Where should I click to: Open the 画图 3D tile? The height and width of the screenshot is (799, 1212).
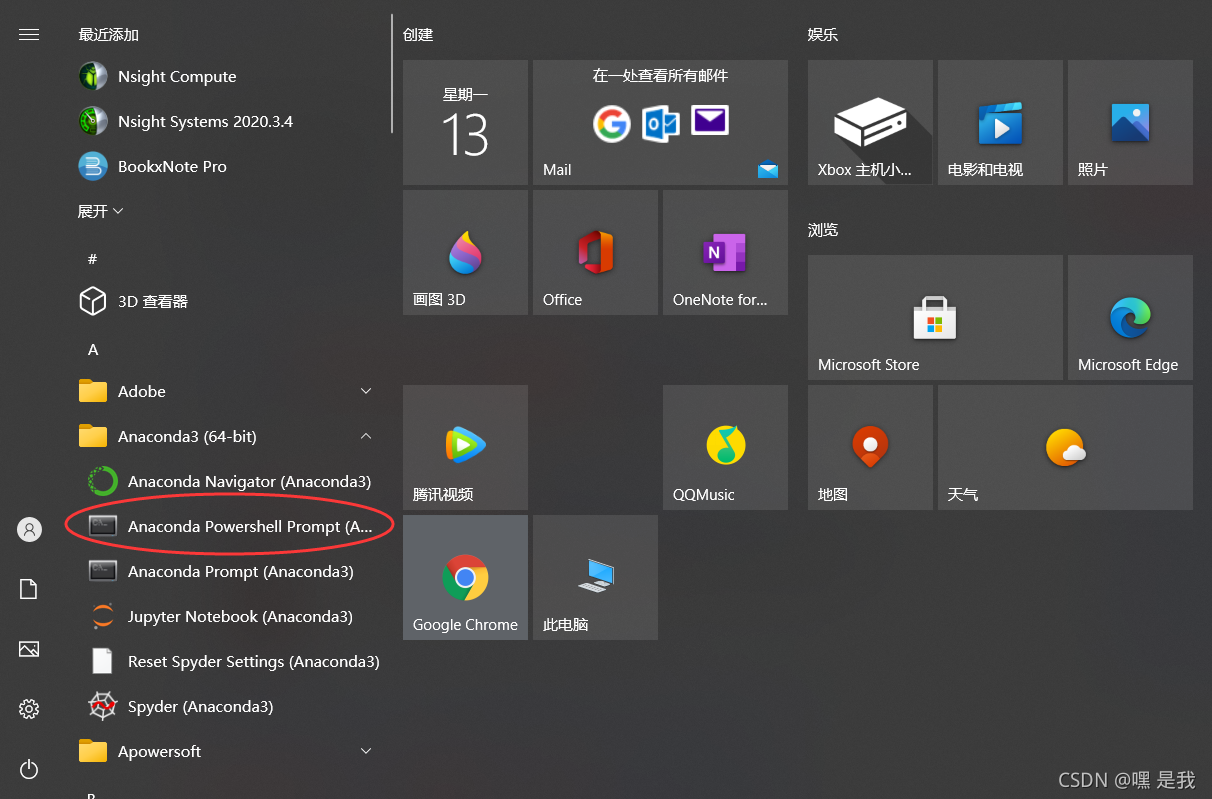pos(465,252)
